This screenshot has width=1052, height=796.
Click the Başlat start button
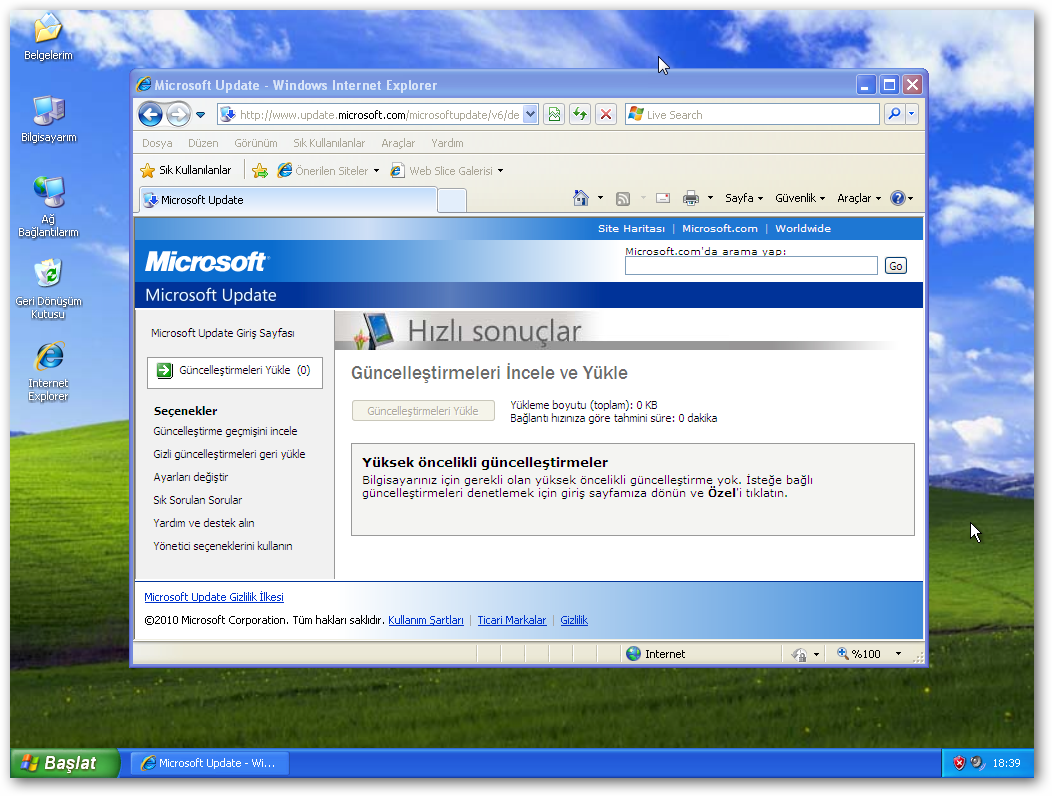pos(60,763)
